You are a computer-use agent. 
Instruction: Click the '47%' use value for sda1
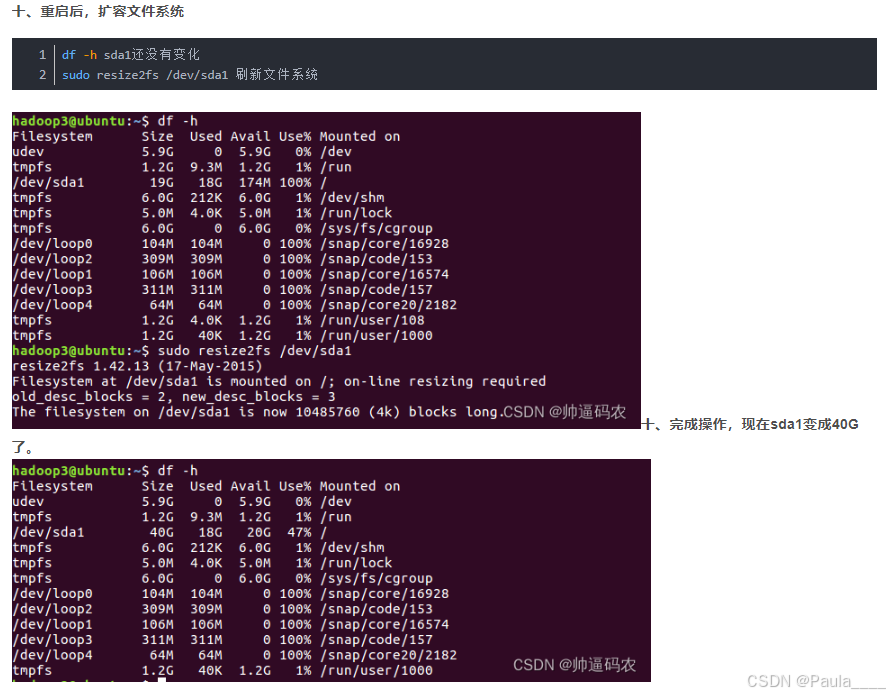(299, 532)
